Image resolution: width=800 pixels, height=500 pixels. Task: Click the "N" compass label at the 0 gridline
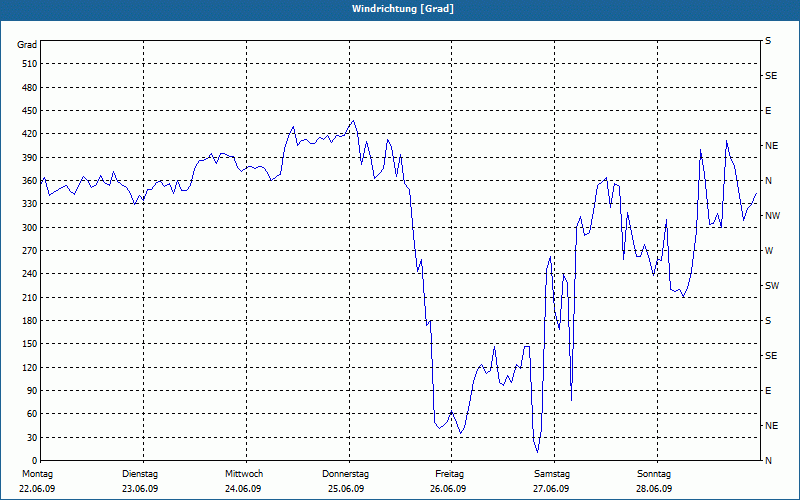click(x=769, y=461)
